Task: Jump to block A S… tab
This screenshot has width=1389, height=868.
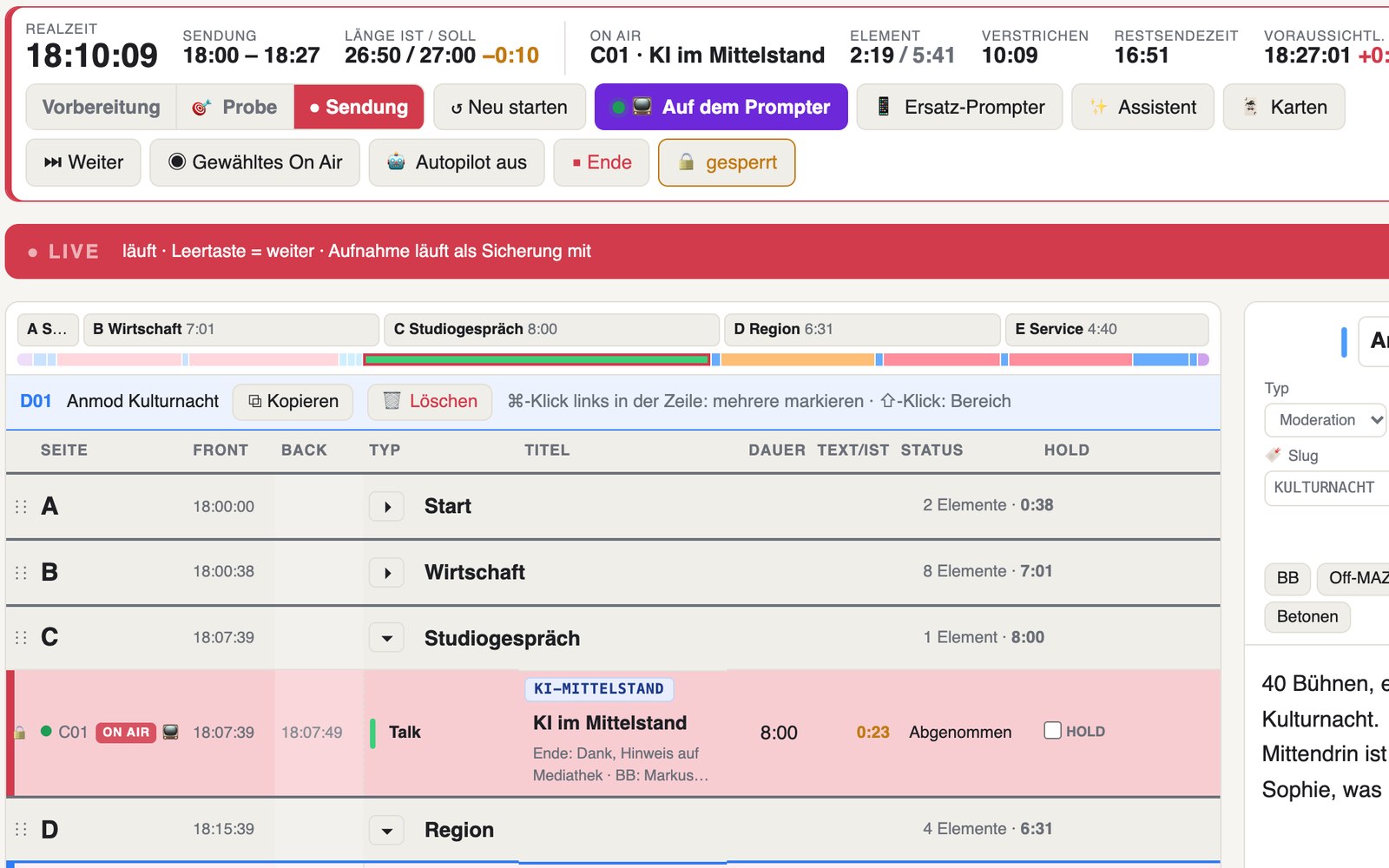Action: (x=48, y=329)
